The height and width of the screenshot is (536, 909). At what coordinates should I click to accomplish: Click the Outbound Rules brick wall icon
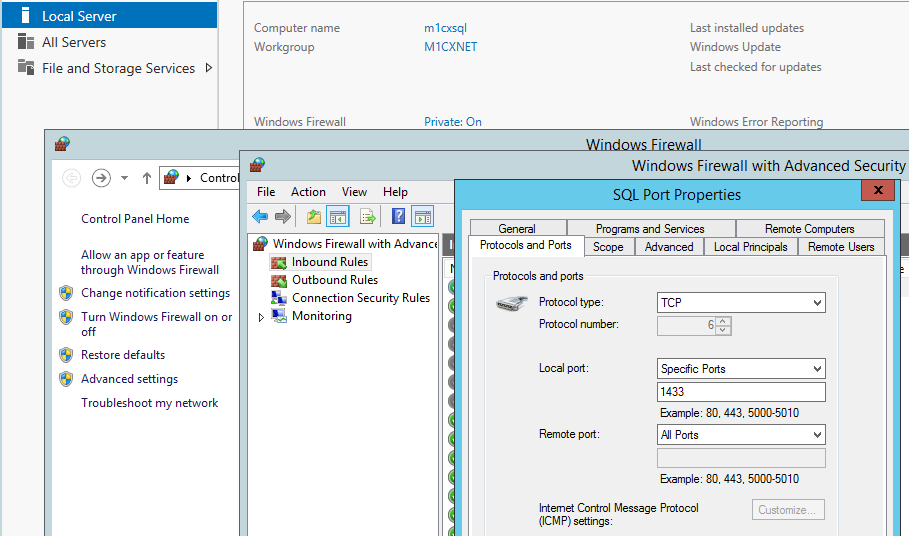click(279, 280)
